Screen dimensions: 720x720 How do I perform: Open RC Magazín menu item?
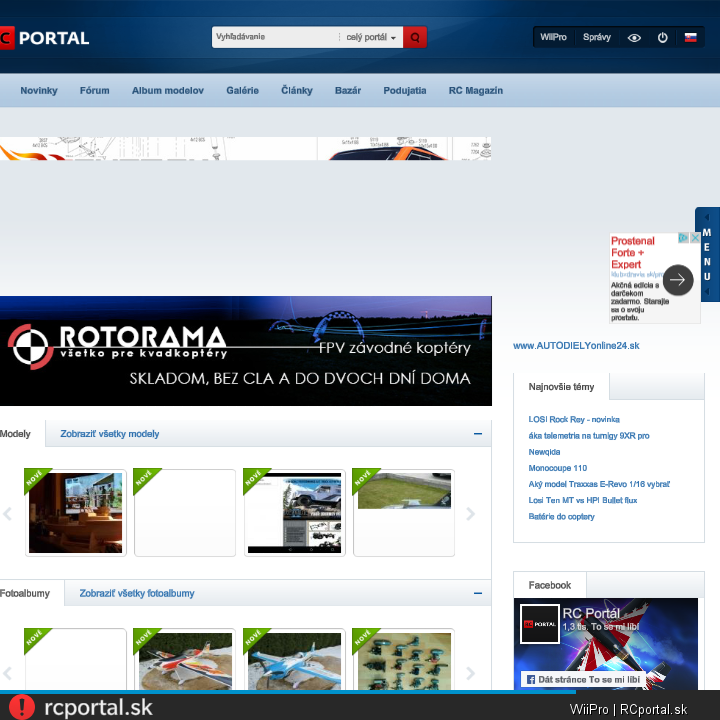point(476,90)
